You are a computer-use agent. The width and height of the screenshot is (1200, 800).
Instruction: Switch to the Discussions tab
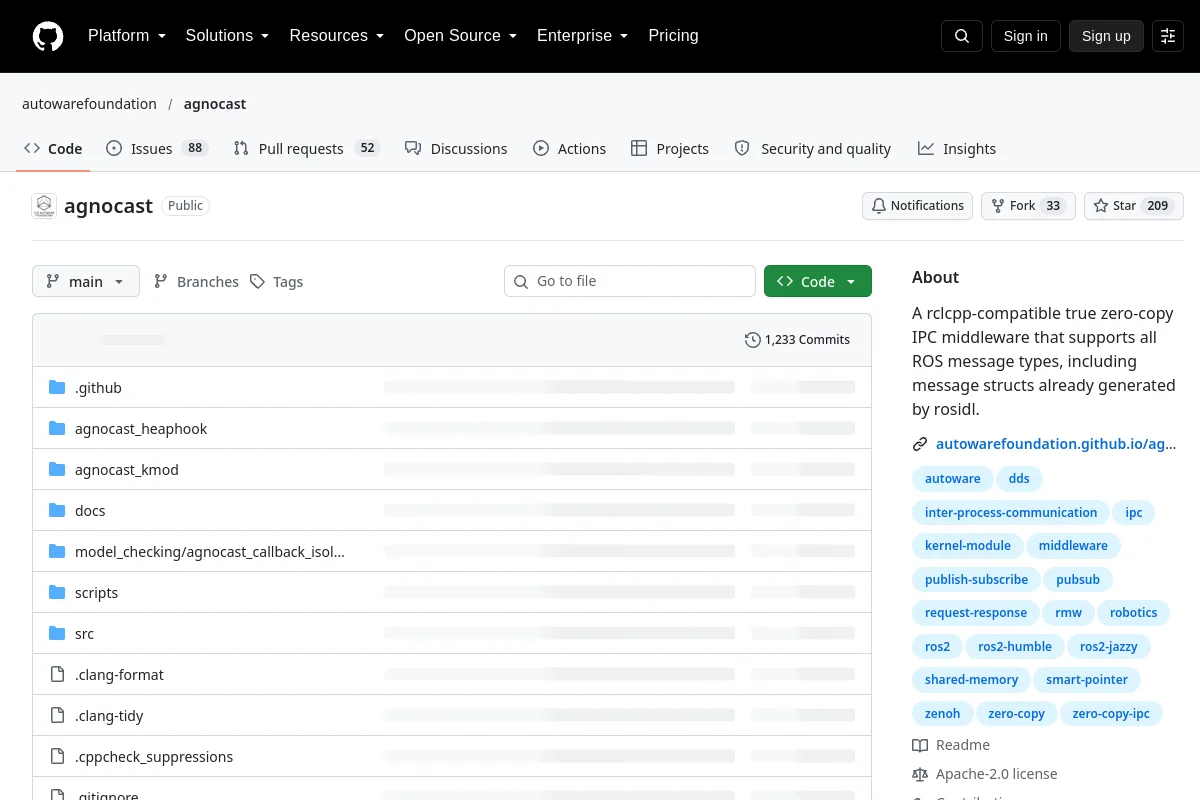(456, 149)
